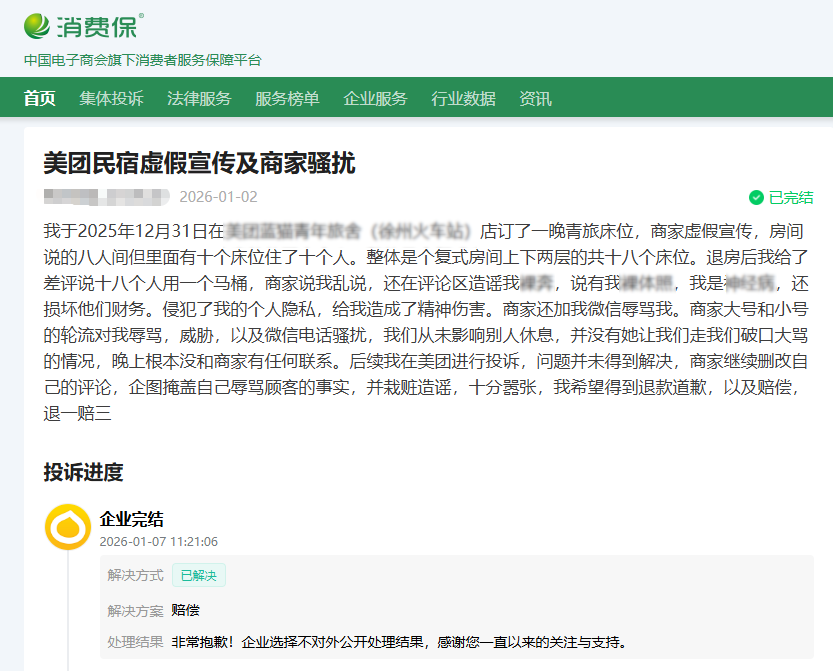Click the green checkmark beside 已完结
This screenshot has height=671, width=833.
point(756,197)
